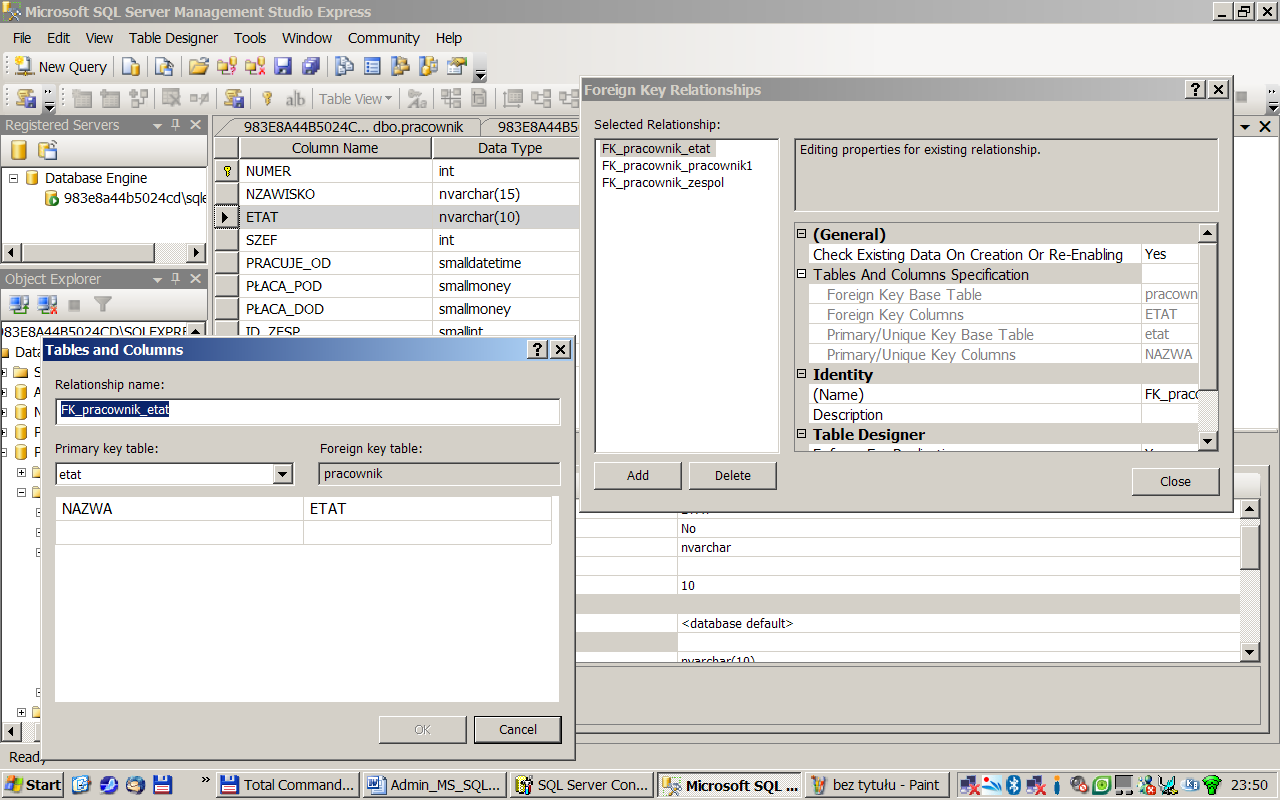Click the Disconnect icon in Object Explorer

pyautogui.click(x=47, y=304)
